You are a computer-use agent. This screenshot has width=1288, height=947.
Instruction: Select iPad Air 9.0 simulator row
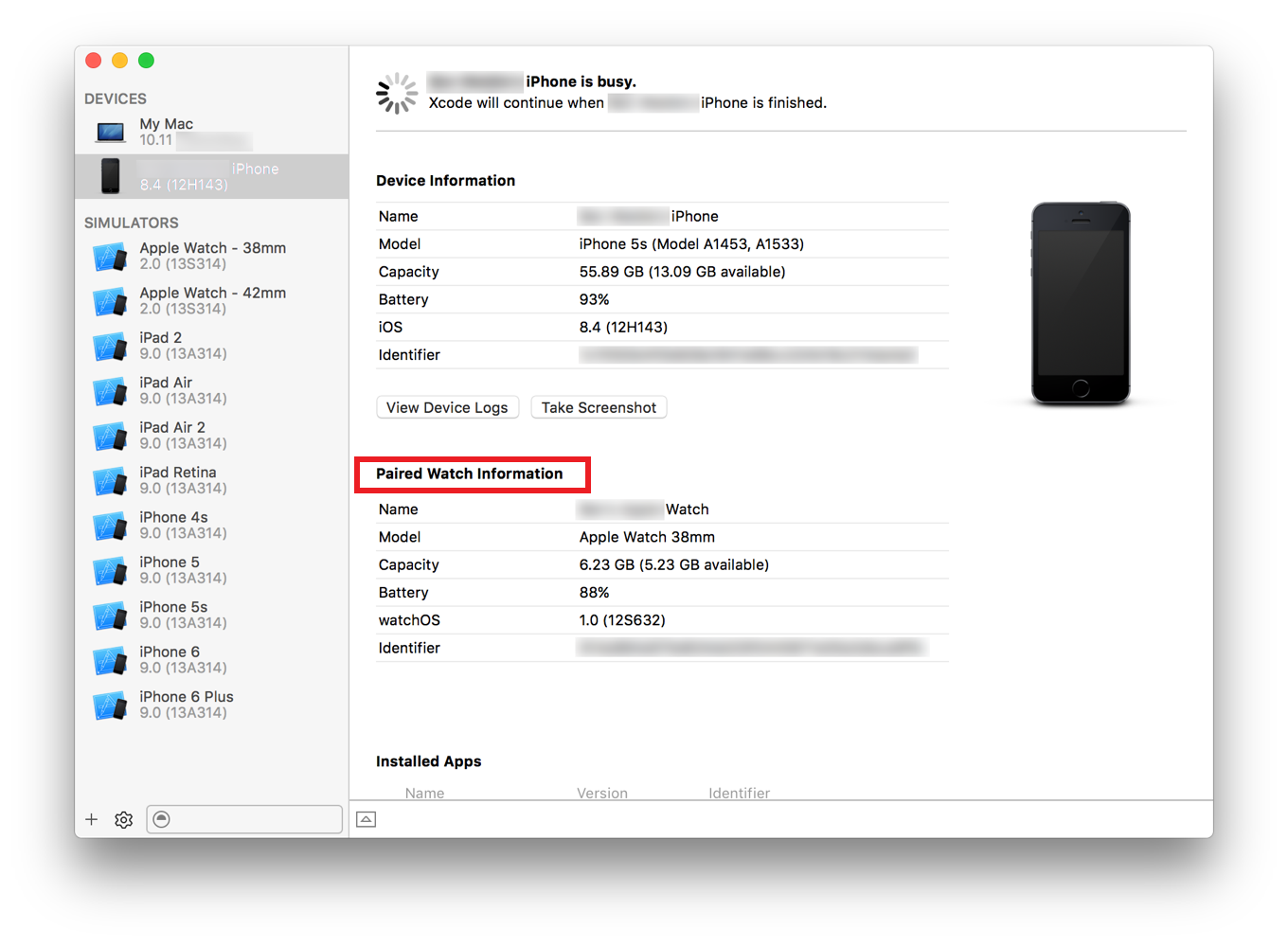(212, 390)
